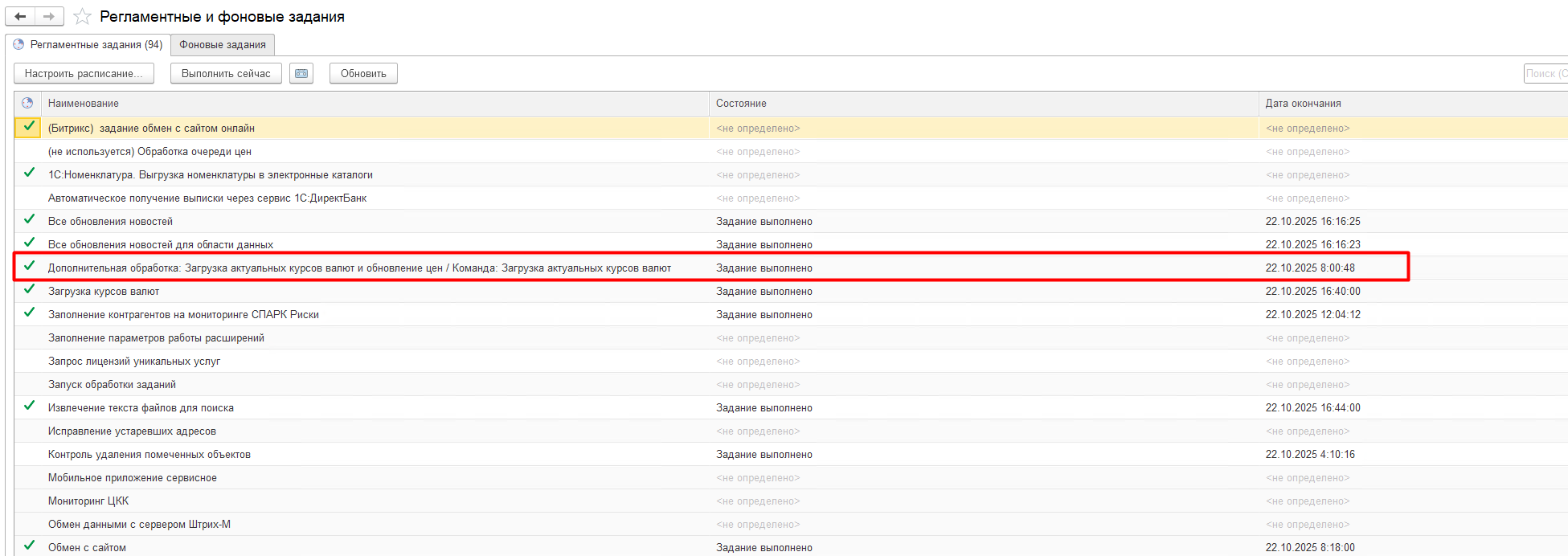Click the Выполнить сейчас button
Viewport: 1568px width, 556px height.
[x=226, y=73]
